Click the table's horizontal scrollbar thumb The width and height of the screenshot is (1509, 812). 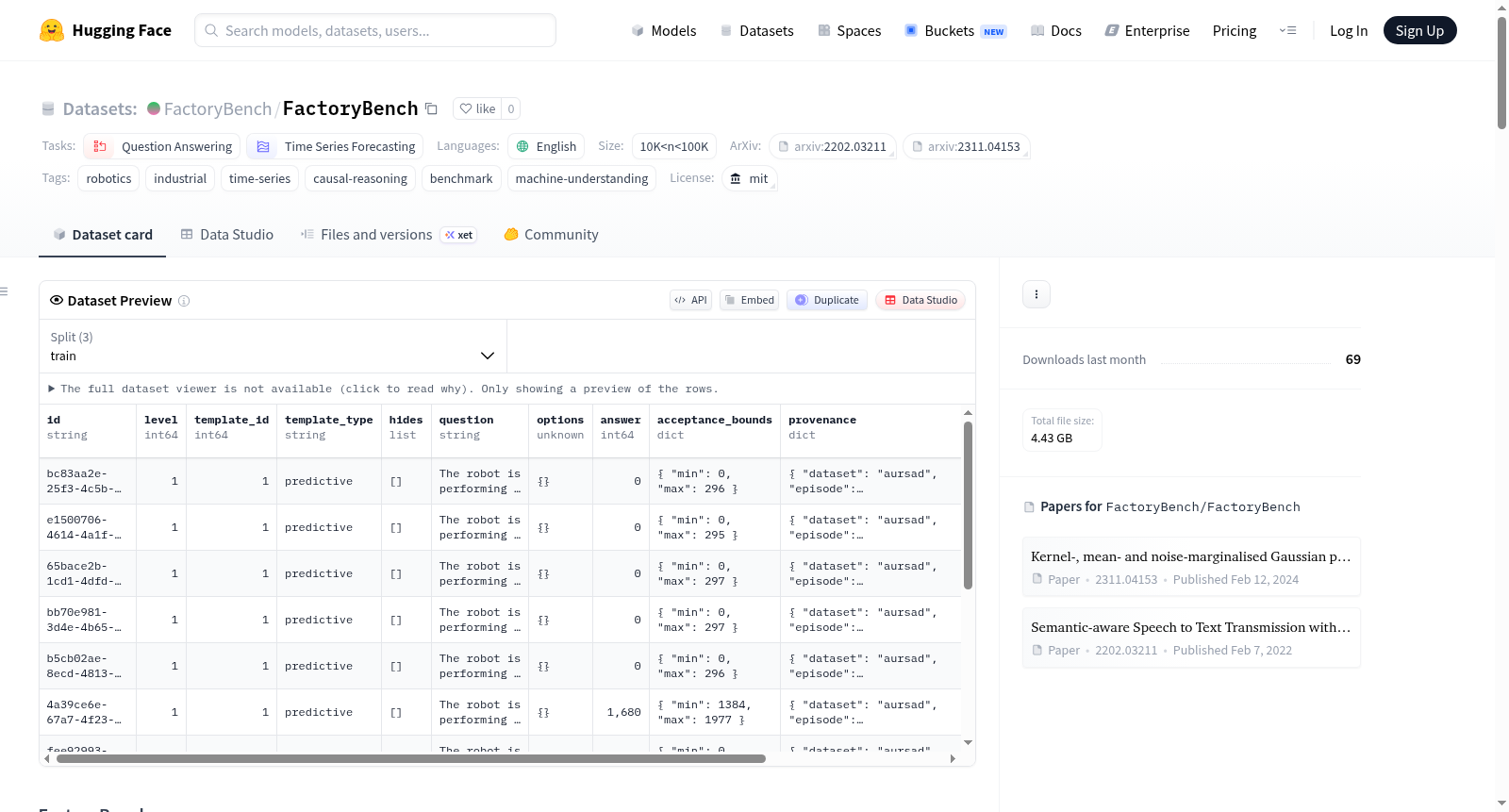[x=411, y=758]
